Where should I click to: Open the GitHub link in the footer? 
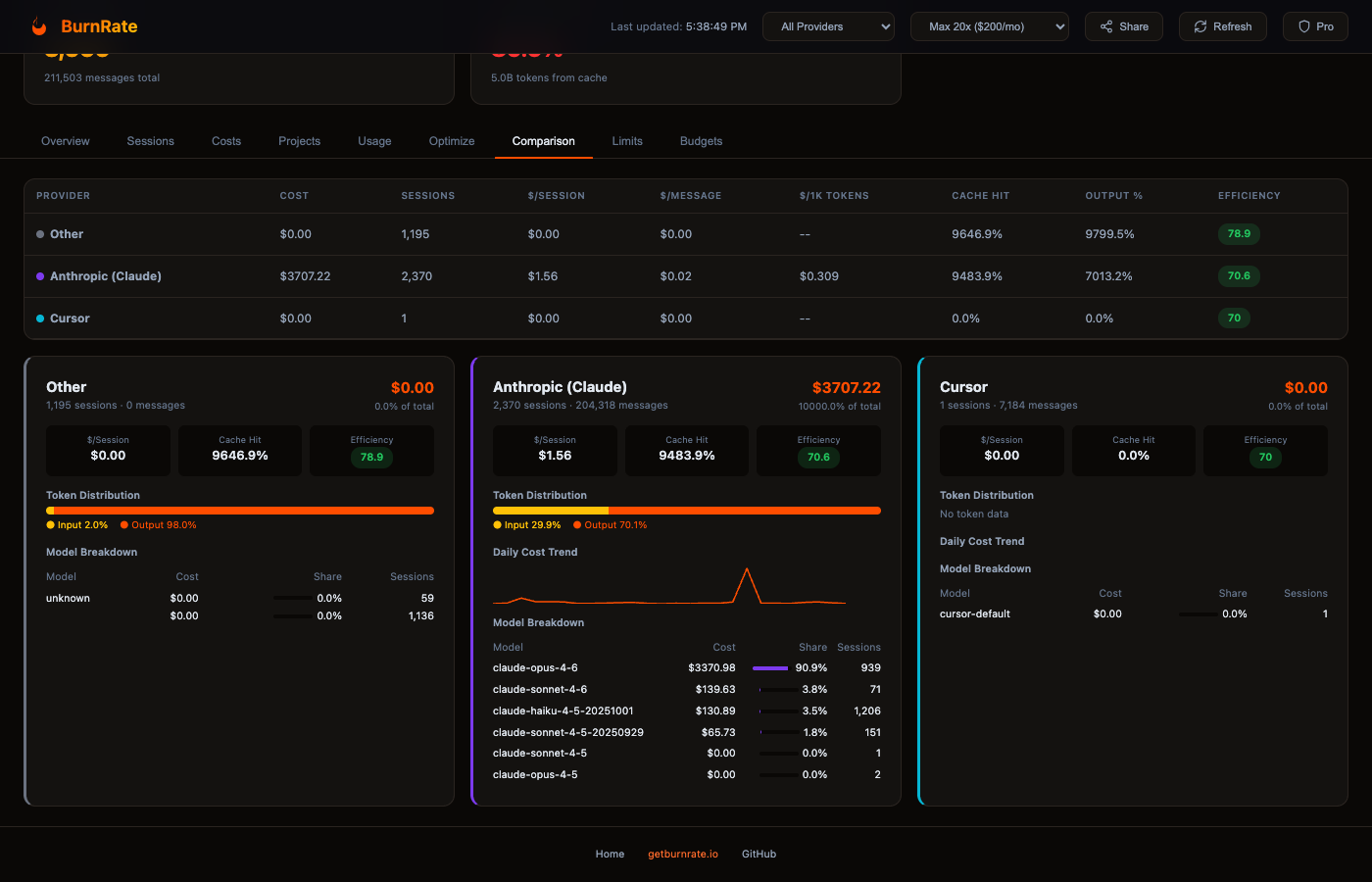point(759,854)
